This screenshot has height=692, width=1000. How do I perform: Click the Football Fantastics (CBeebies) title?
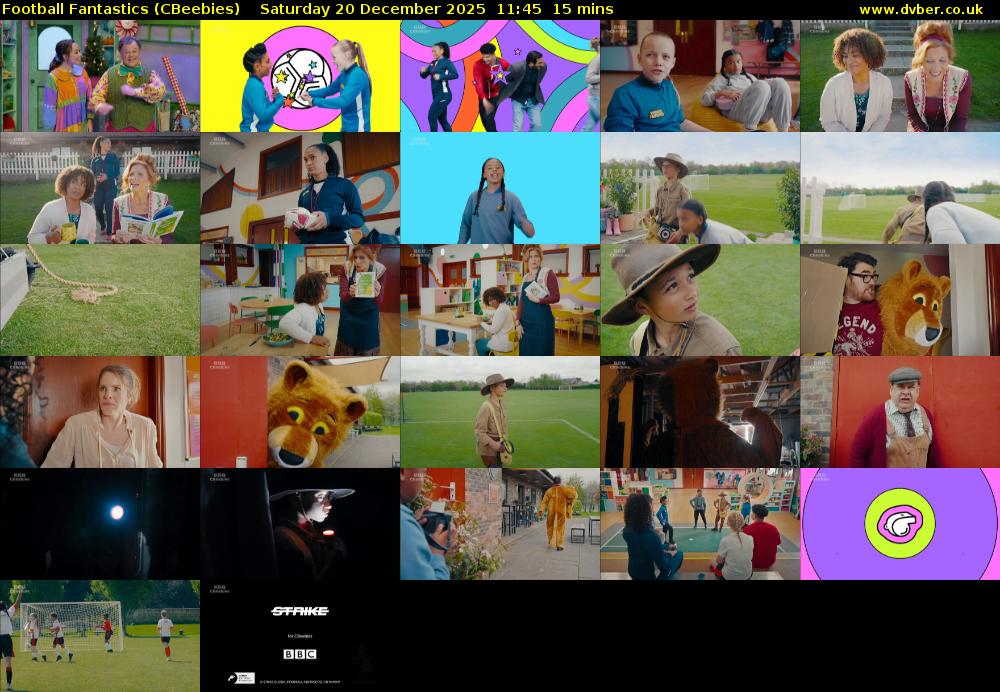121,9
